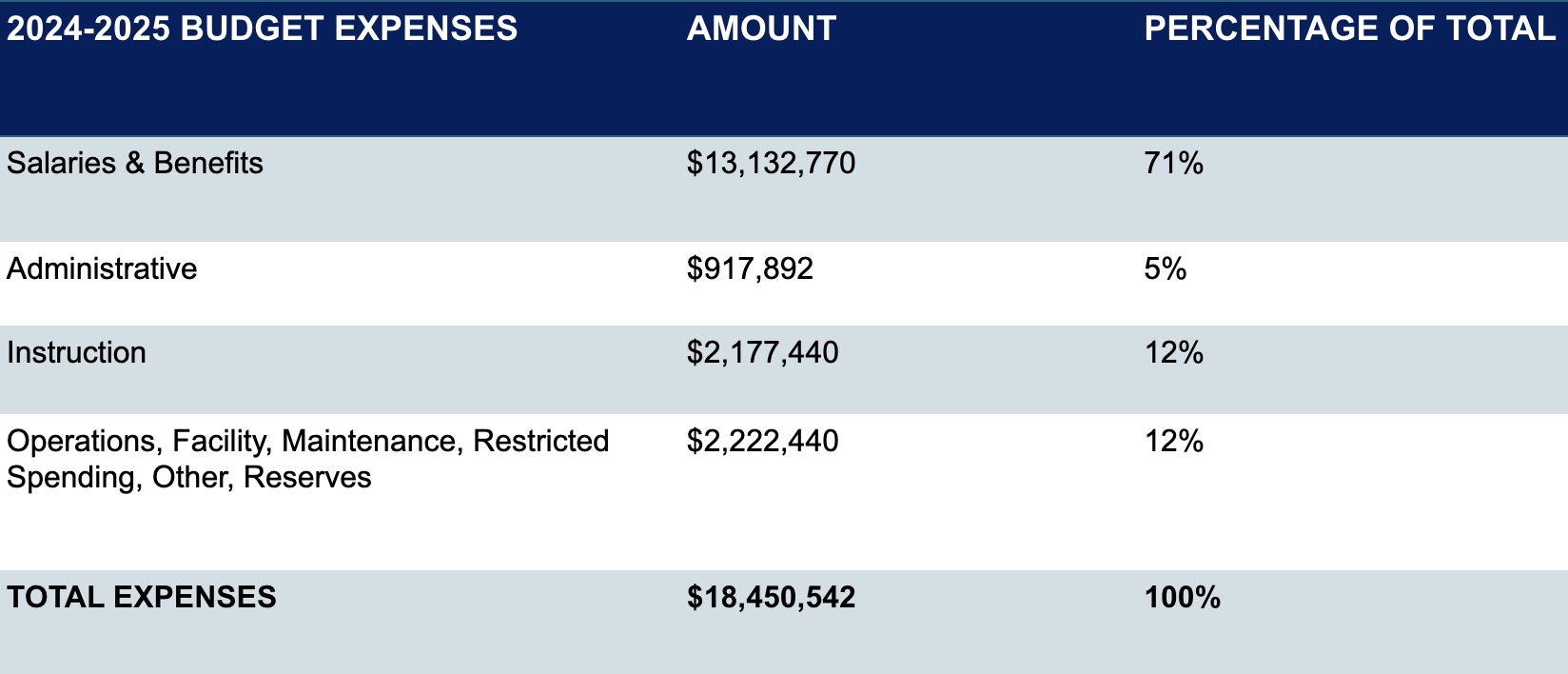Select the Total Expenses label
The image size is (1568, 674).
click(x=142, y=597)
